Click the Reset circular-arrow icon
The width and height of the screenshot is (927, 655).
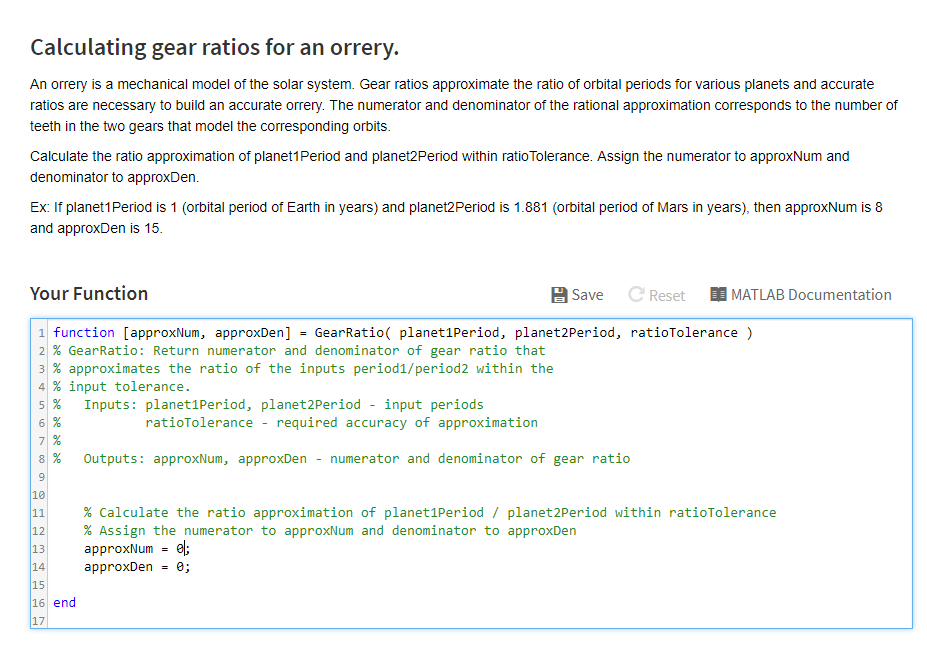pyautogui.click(x=637, y=294)
